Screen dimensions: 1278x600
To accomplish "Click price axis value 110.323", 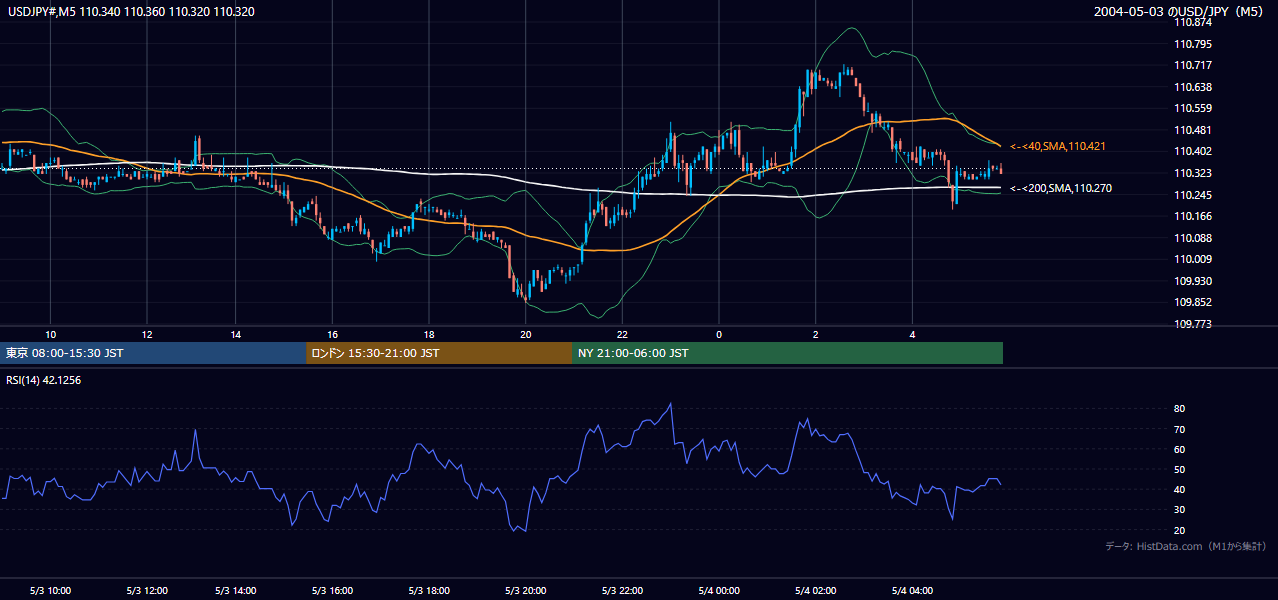I will coord(1193,173).
